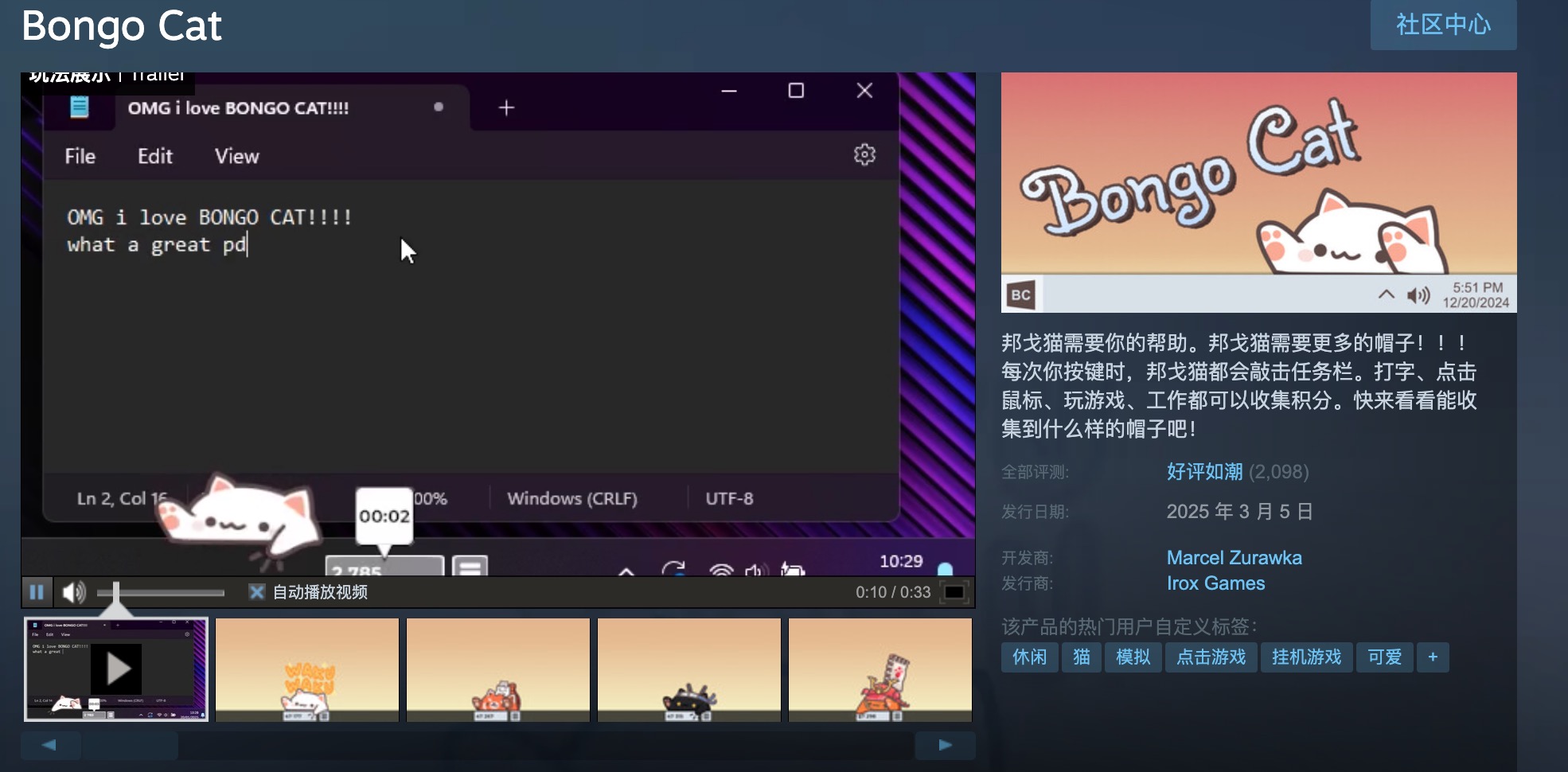Image resolution: width=1568 pixels, height=772 pixels.
Task: Open developer Marcel Zurawka's page
Action: (1234, 558)
